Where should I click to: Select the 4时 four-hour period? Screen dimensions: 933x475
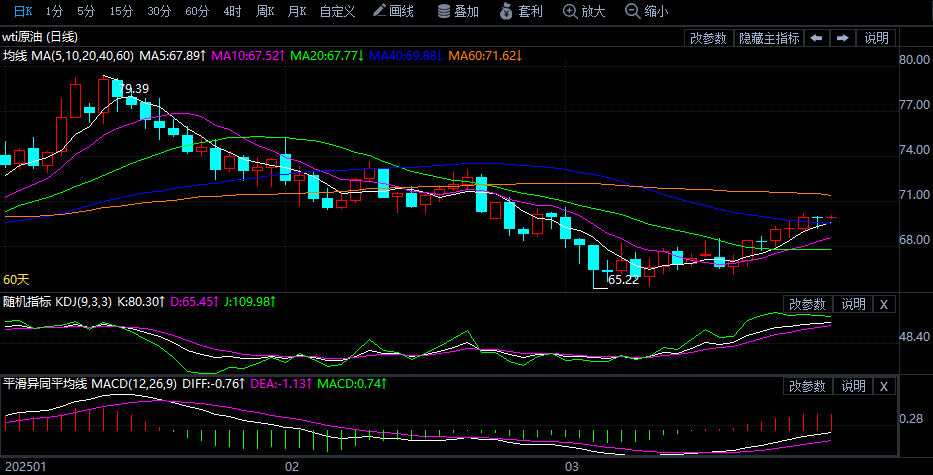tap(232, 11)
